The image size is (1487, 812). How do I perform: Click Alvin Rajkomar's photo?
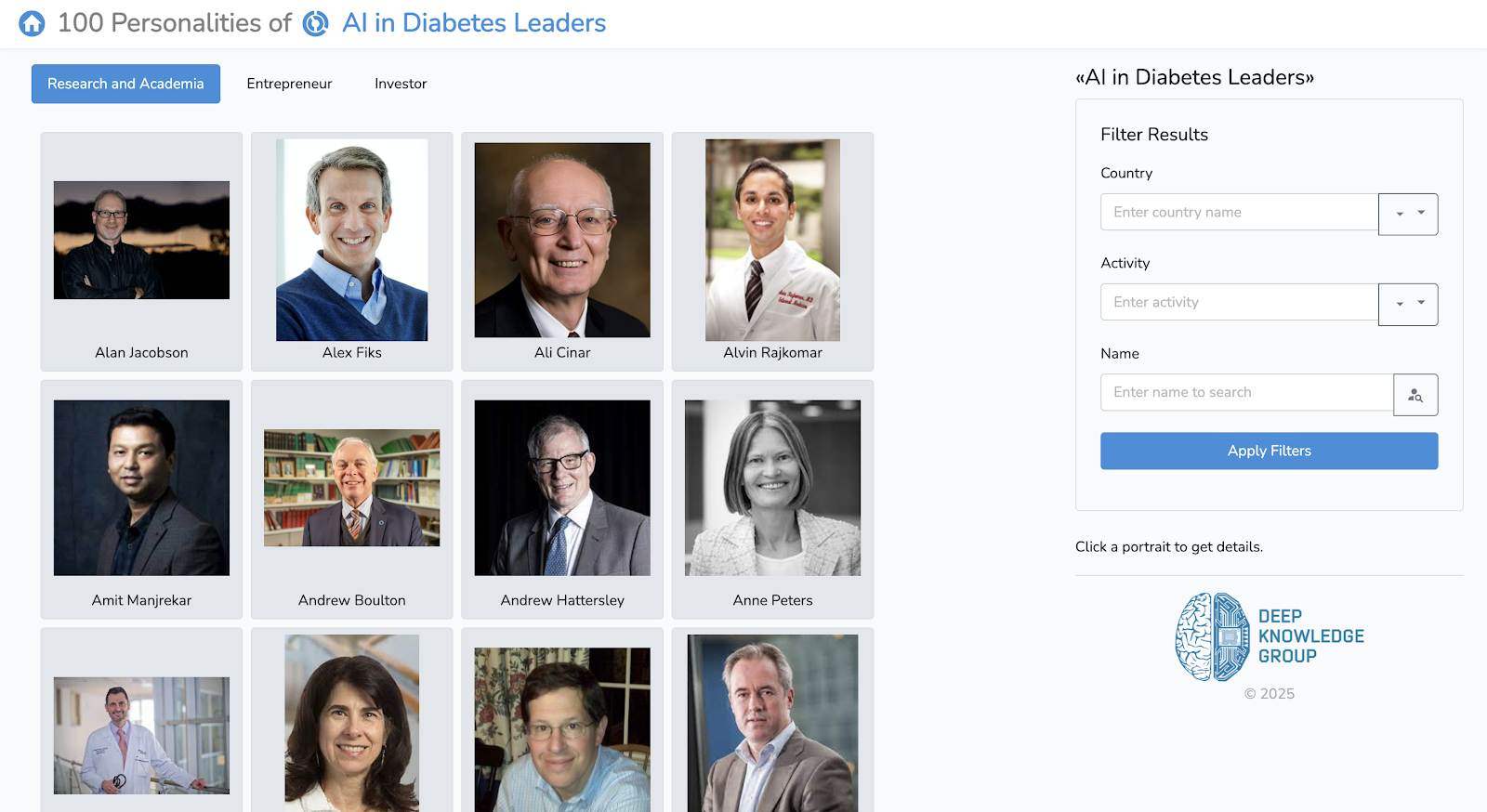pyautogui.click(x=772, y=241)
